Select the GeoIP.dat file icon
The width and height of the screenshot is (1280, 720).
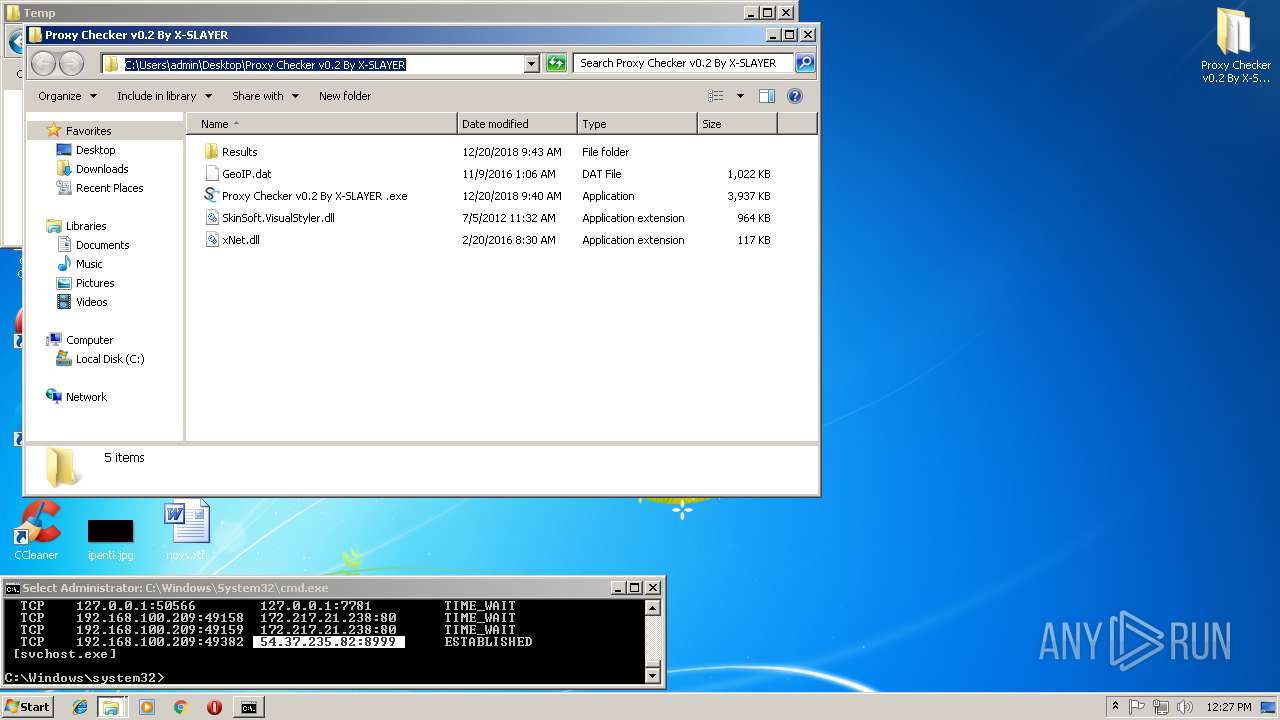coord(211,174)
